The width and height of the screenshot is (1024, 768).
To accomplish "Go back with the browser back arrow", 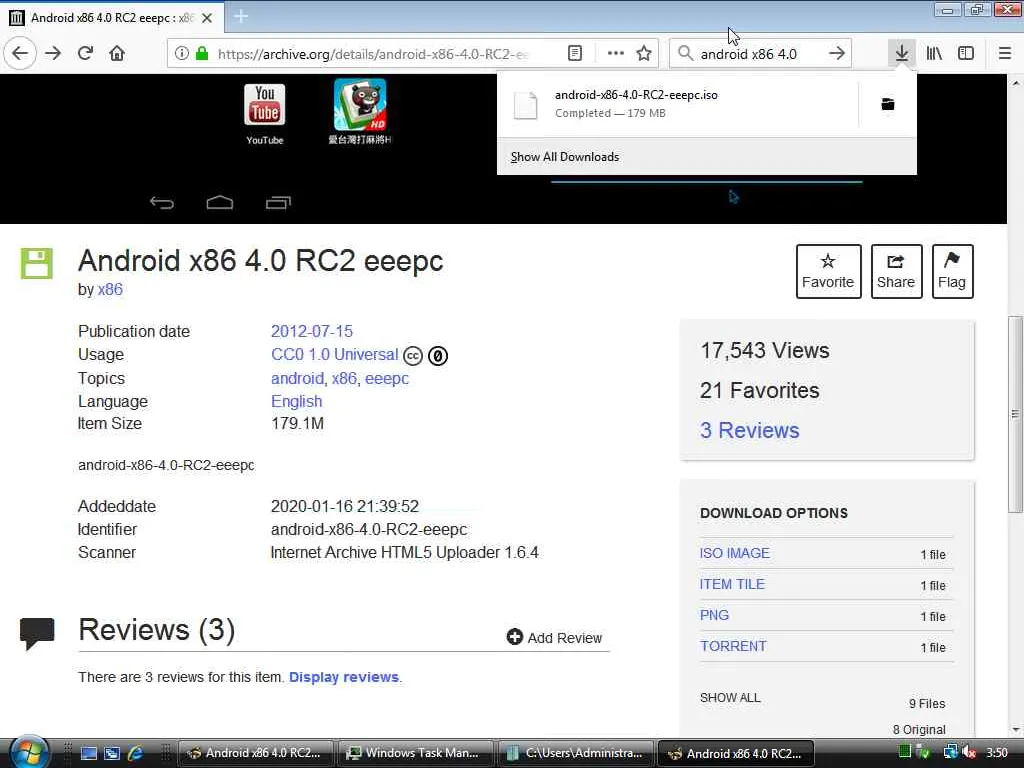I will 20,54.
